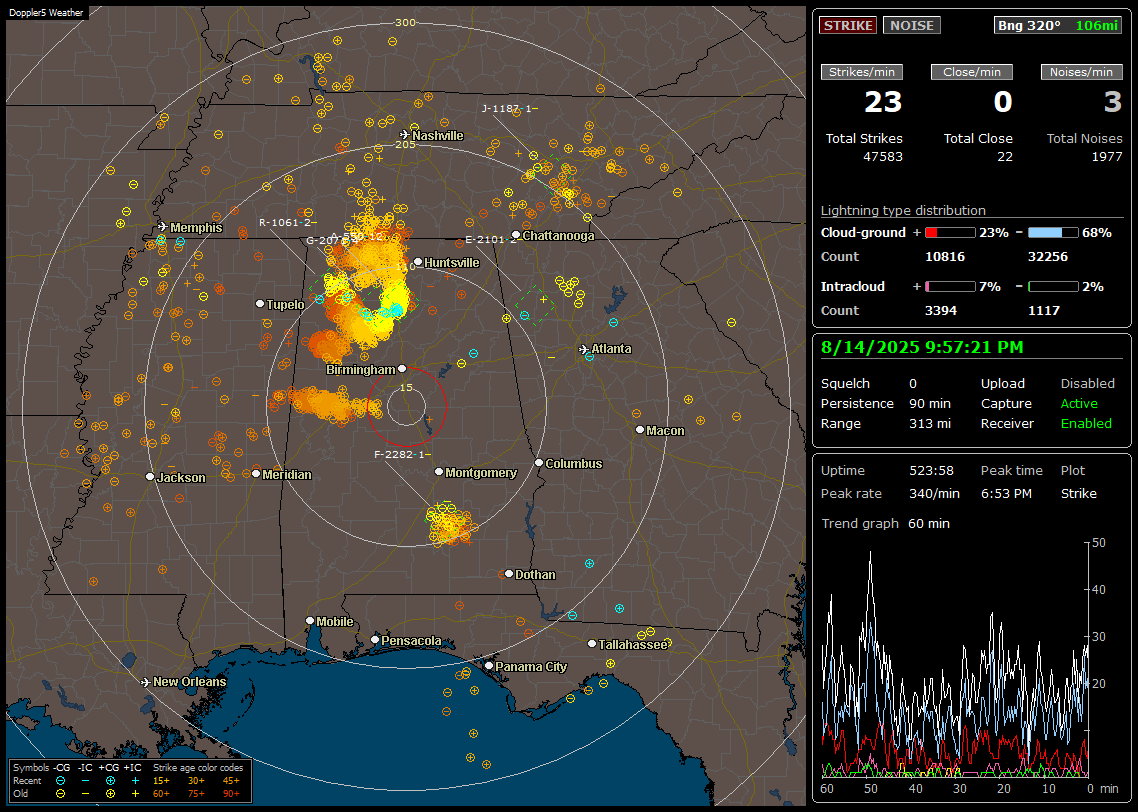Image resolution: width=1138 pixels, height=812 pixels.
Task: Click the Recent -CG symbol in legend
Action: pyautogui.click(x=61, y=781)
